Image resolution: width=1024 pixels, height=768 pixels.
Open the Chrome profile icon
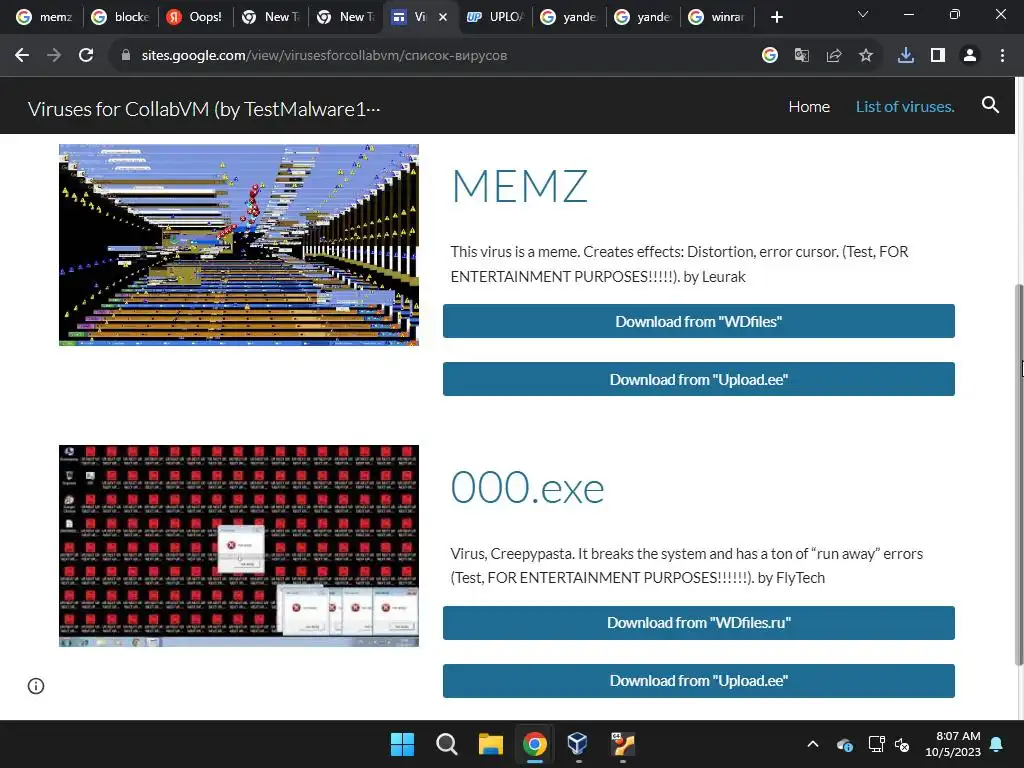point(970,56)
